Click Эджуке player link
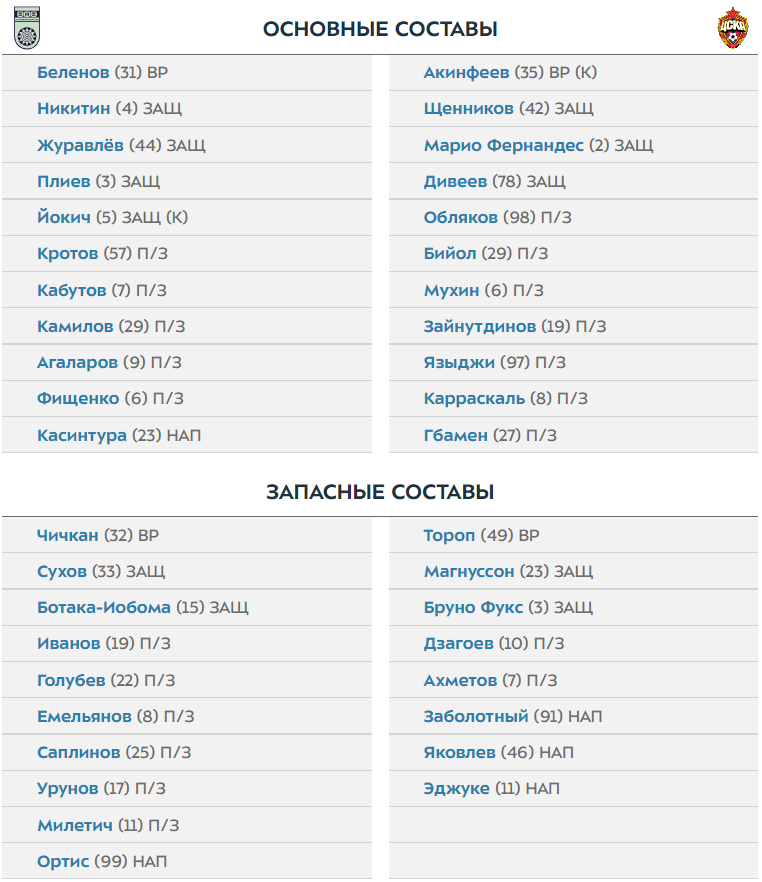 tap(456, 788)
